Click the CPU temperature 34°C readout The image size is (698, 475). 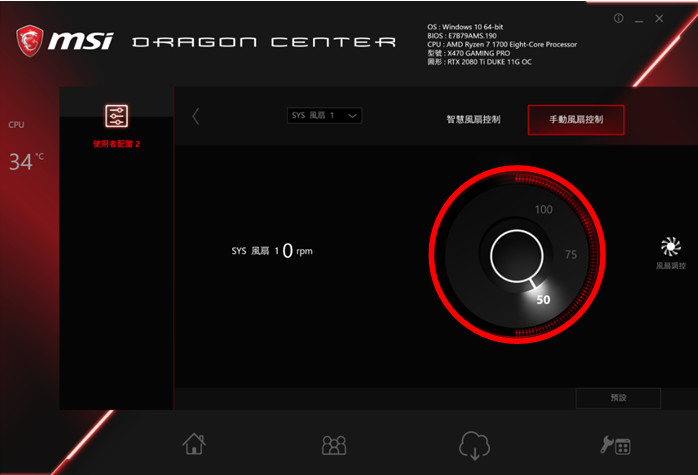(26, 162)
